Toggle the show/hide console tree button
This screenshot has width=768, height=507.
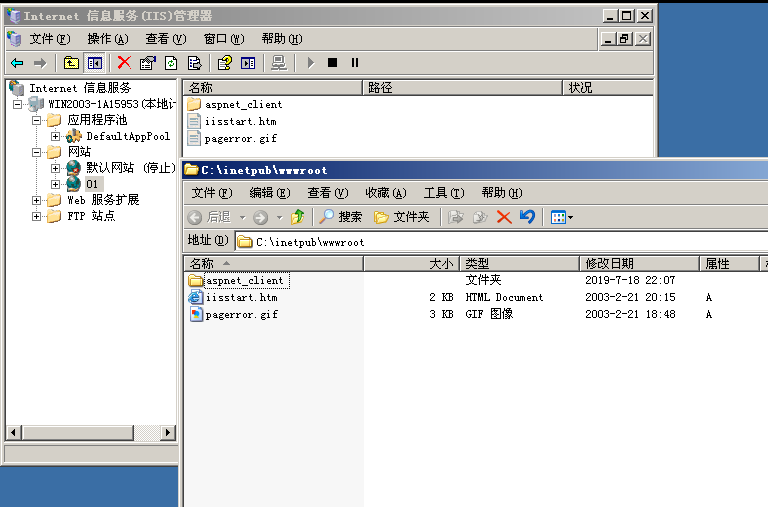(x=94, y=63)
